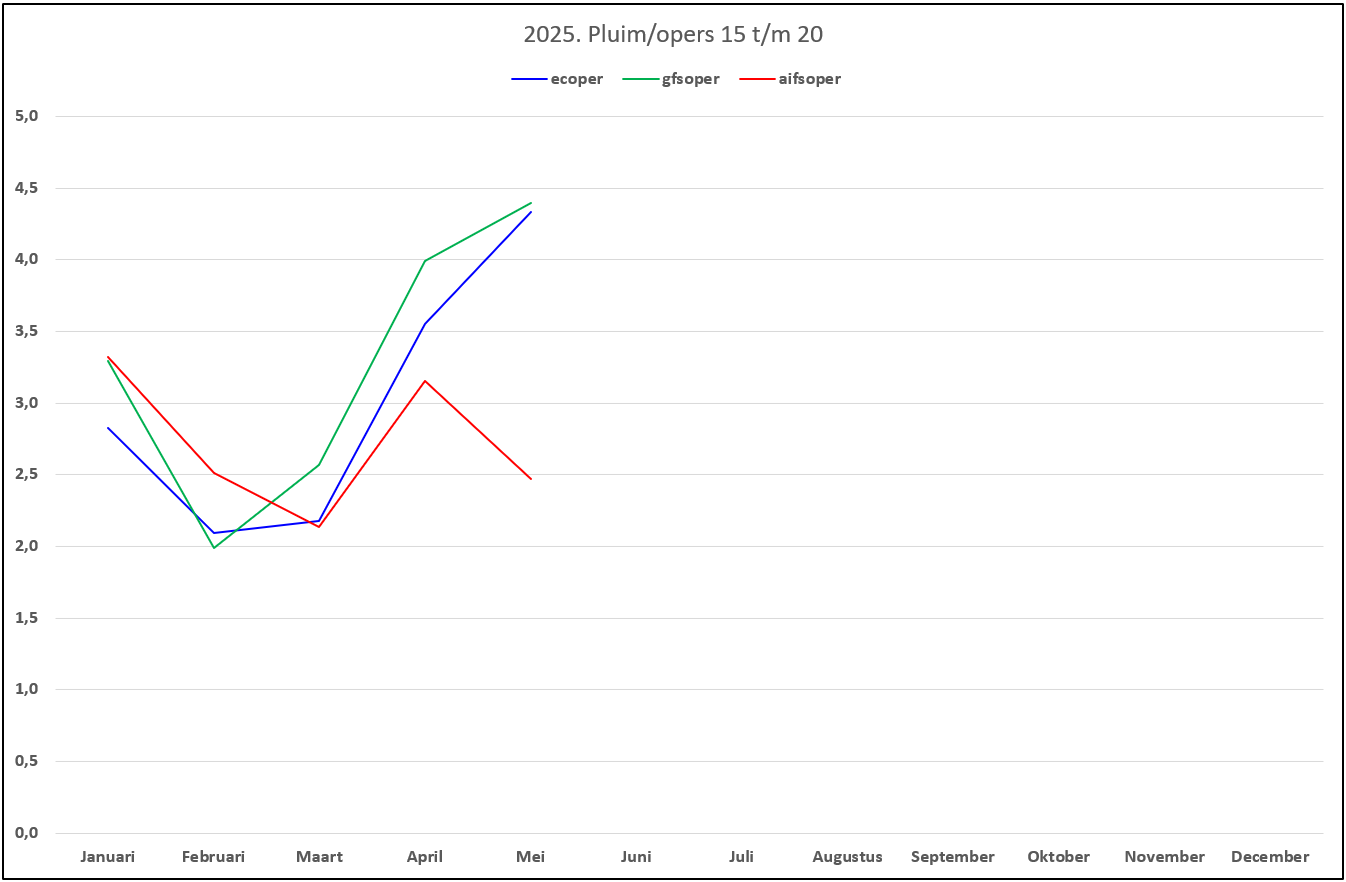Click the Juni axis label
This screenshot has height=882, width=1346.
636,857
